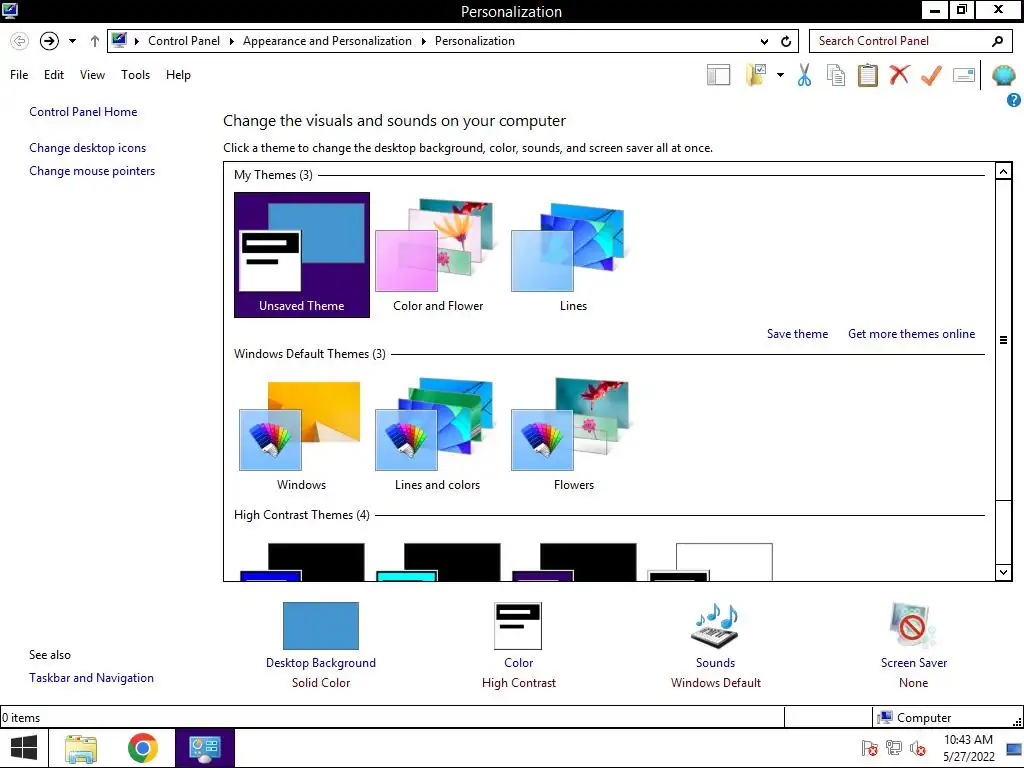This screenshot has height=768, width=1024.
Task: Click Control Panel in the breadcrumb
Action: [x=184, y=41]
